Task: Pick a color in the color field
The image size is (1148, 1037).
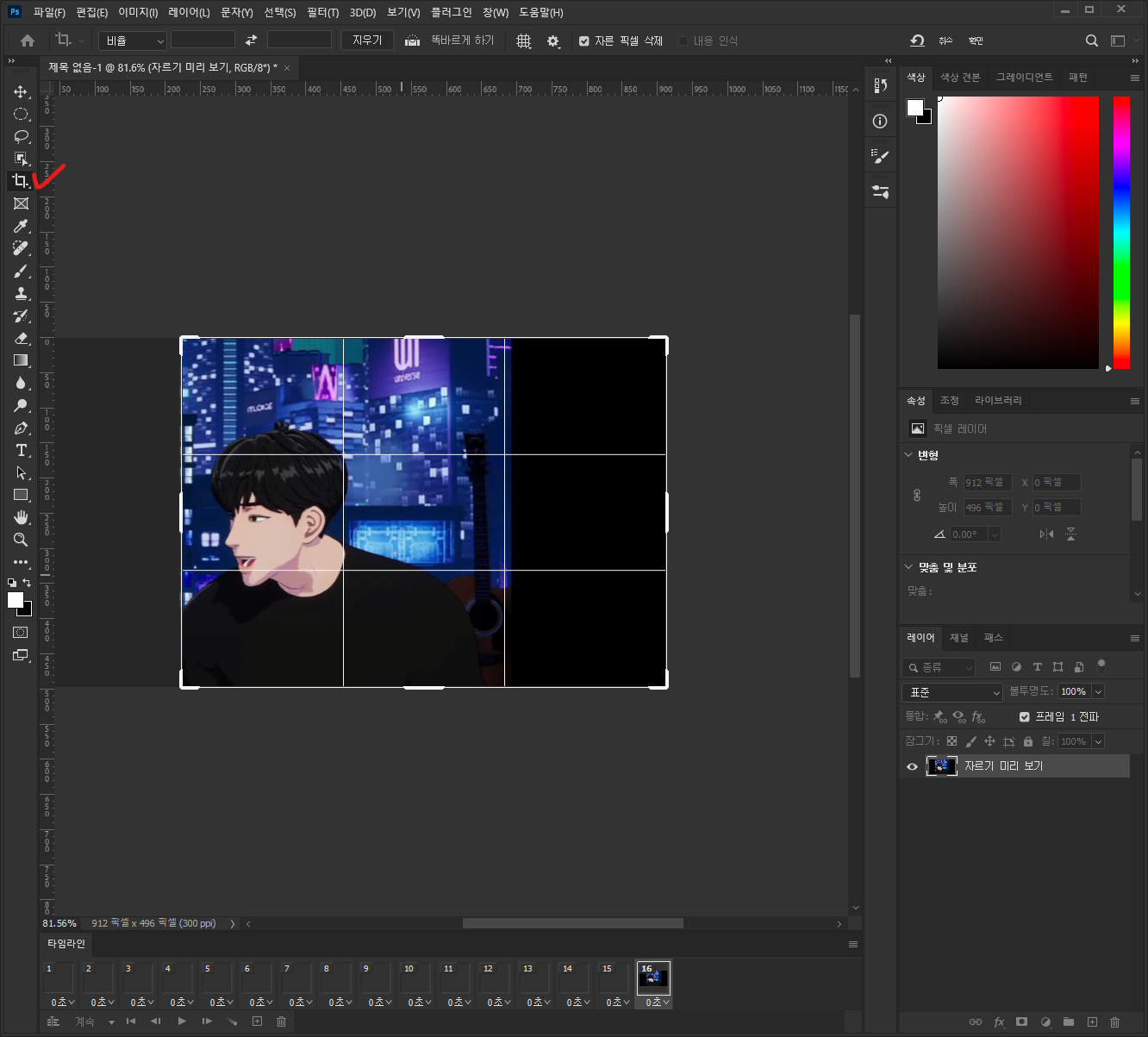Action: [1018, 233]
